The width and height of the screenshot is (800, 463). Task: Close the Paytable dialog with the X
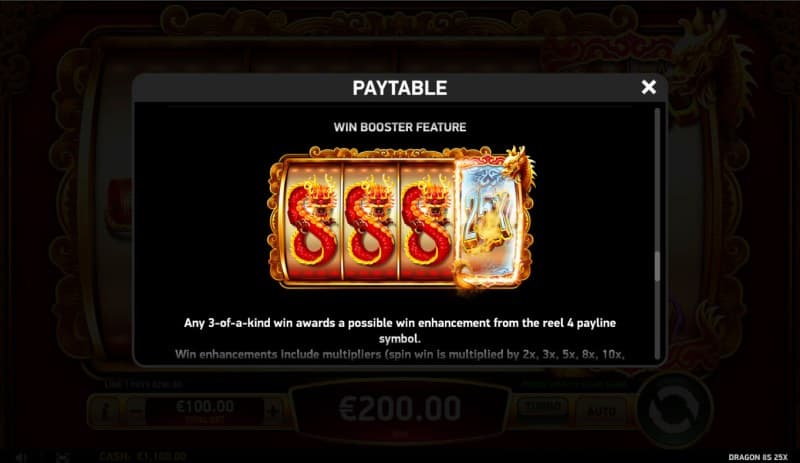pos(648,87)
